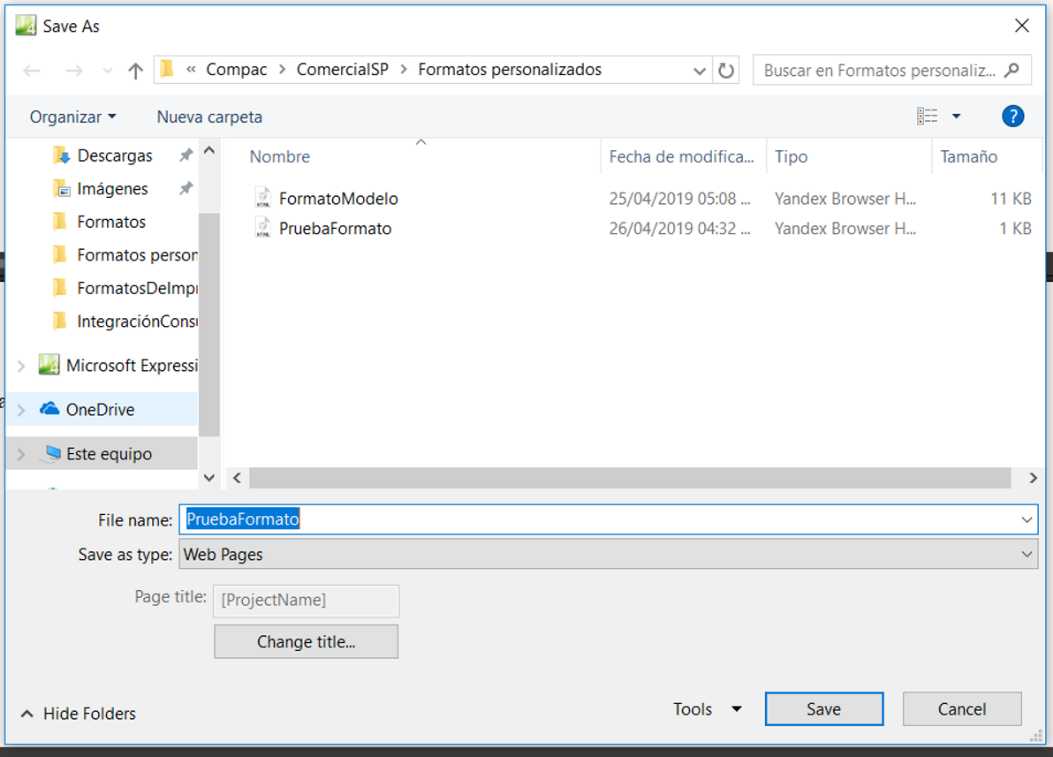Viewport: 1053px width, 757px height.
Task: Click the back navigation arrow
Action: tap(31, 70)
